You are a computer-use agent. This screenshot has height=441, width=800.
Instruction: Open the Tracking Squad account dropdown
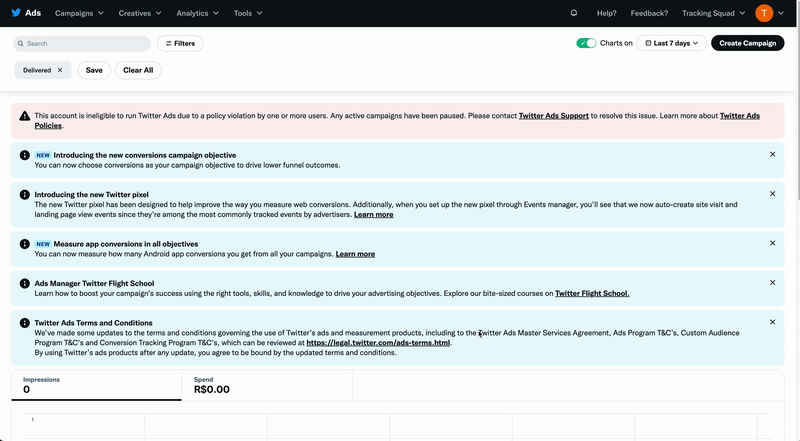pos(713,13)
